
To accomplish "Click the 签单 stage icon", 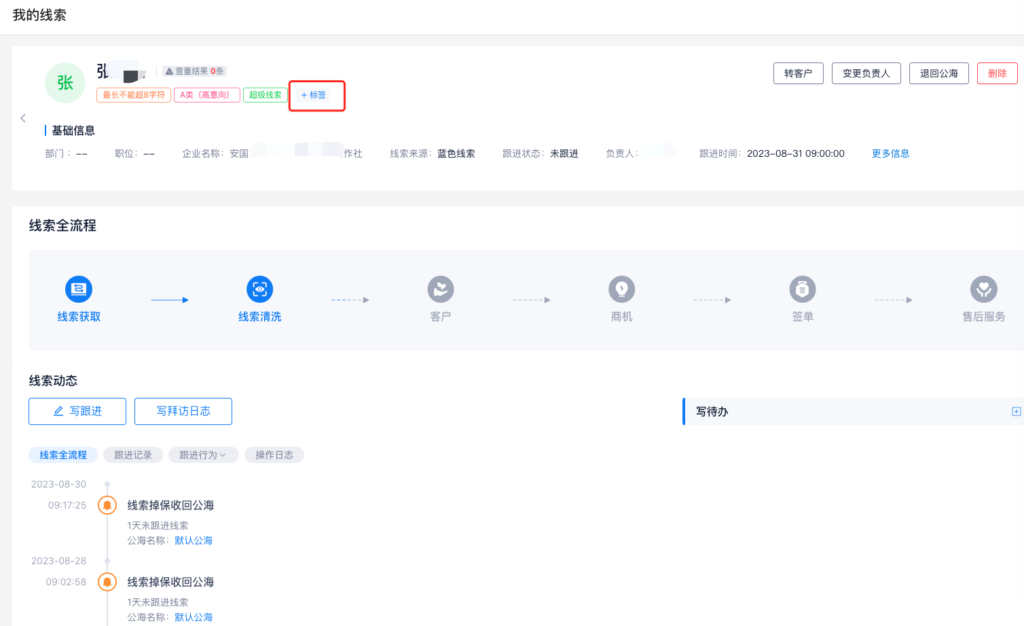I will [x=802, y=290].
